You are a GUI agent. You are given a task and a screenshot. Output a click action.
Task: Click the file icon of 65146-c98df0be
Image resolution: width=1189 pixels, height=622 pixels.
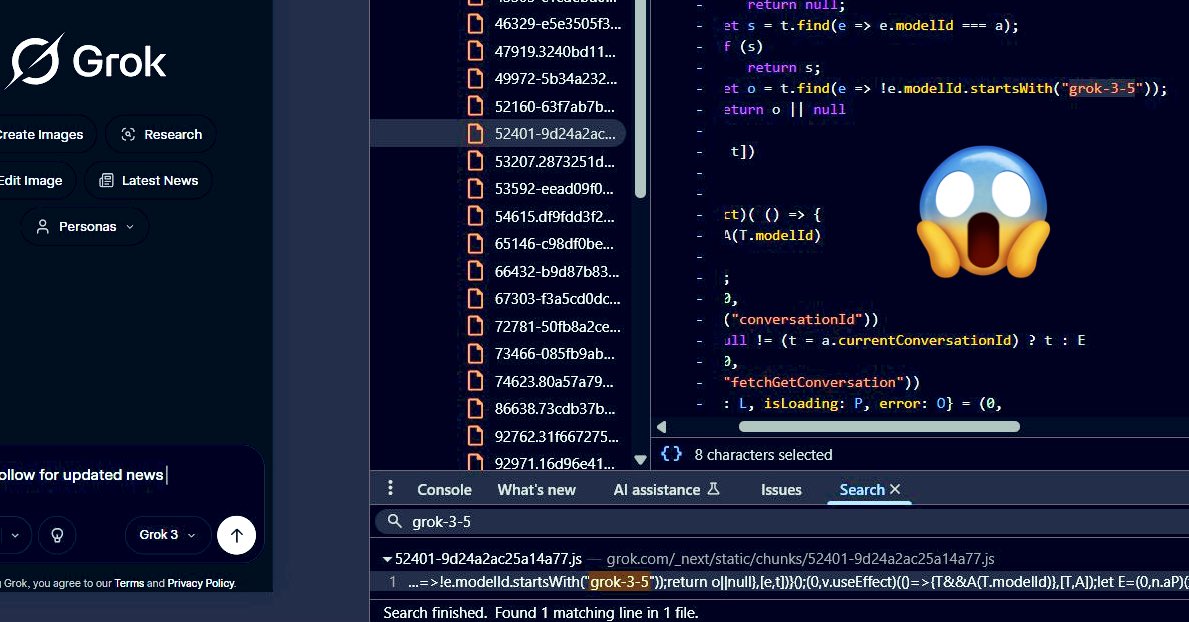[x=475, y=243]
